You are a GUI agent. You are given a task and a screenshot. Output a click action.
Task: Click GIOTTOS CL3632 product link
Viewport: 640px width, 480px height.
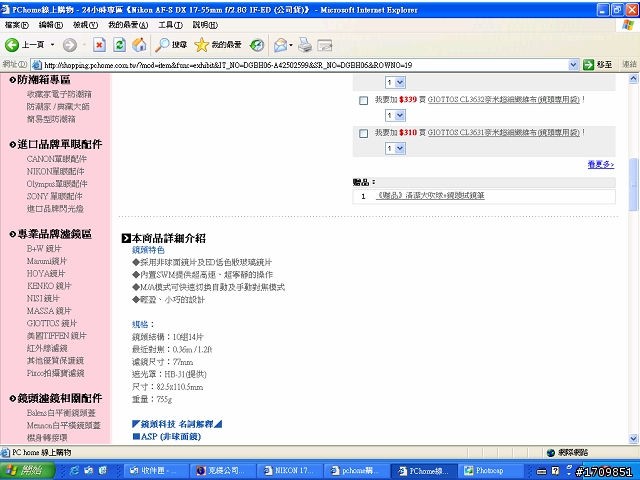pos(504,100)
